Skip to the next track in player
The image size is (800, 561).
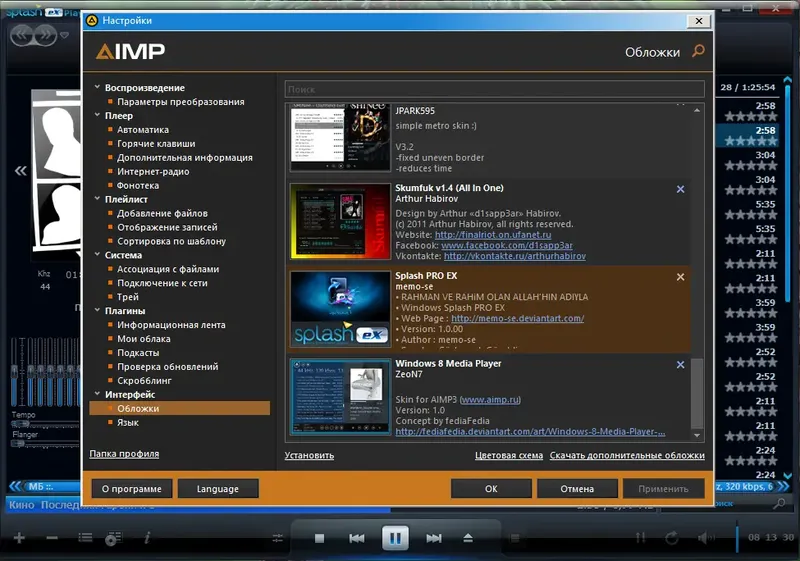point(434,538)
